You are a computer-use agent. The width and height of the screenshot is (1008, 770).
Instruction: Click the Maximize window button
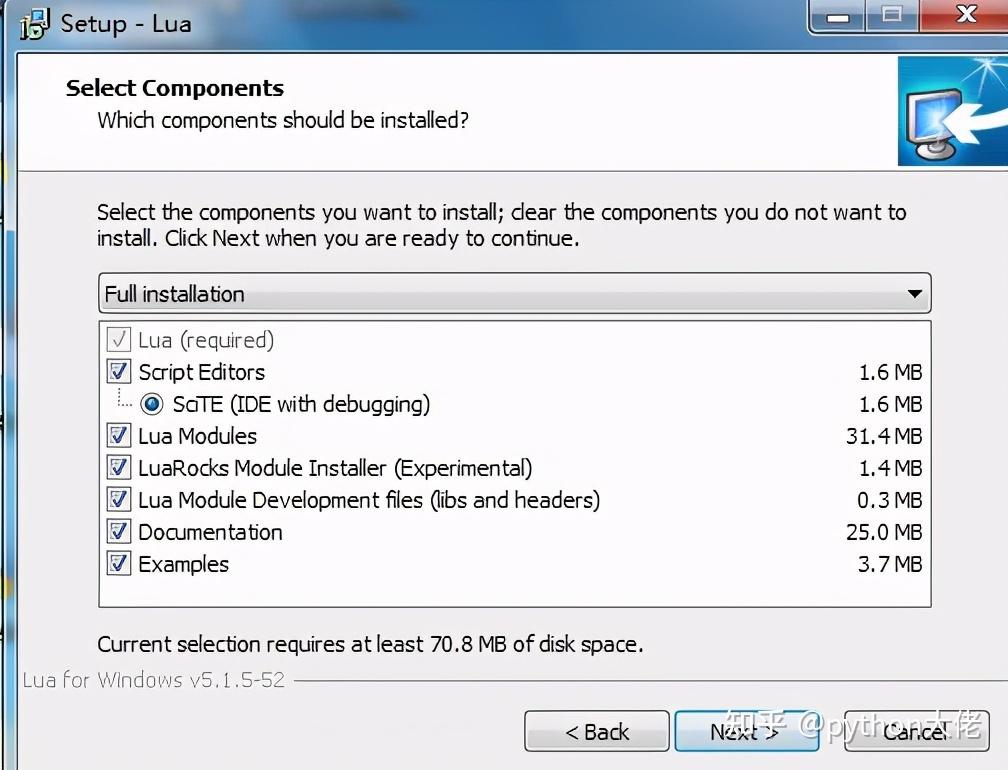click(x=891, y=16)
